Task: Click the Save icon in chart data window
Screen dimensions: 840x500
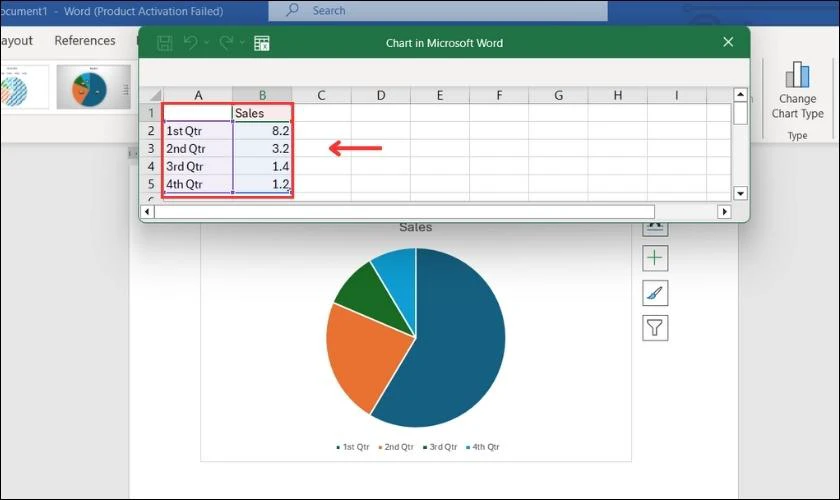Action: [x=164, y=43]
